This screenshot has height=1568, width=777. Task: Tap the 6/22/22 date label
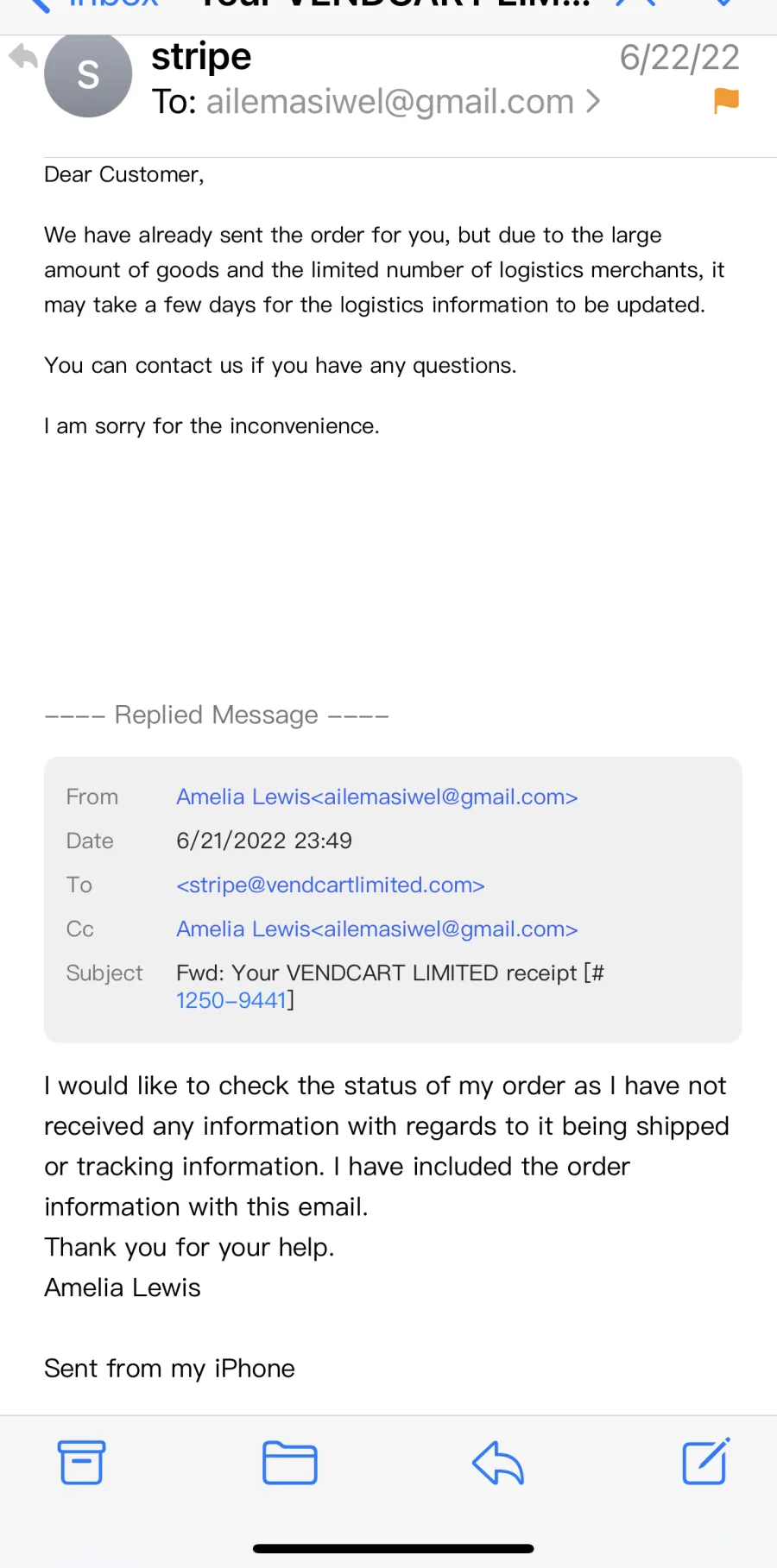(679, 58)
